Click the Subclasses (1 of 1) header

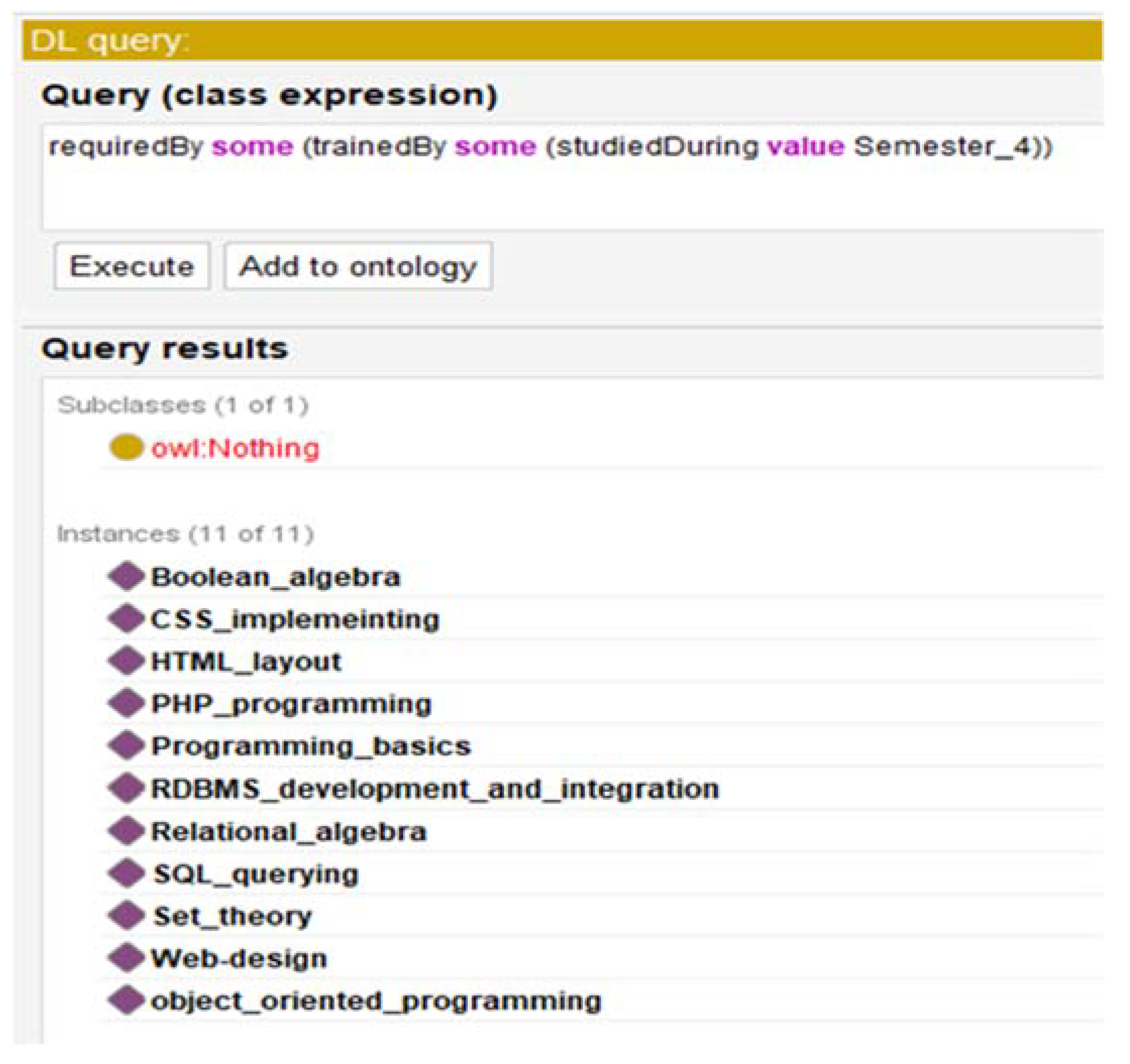point(183,405)
